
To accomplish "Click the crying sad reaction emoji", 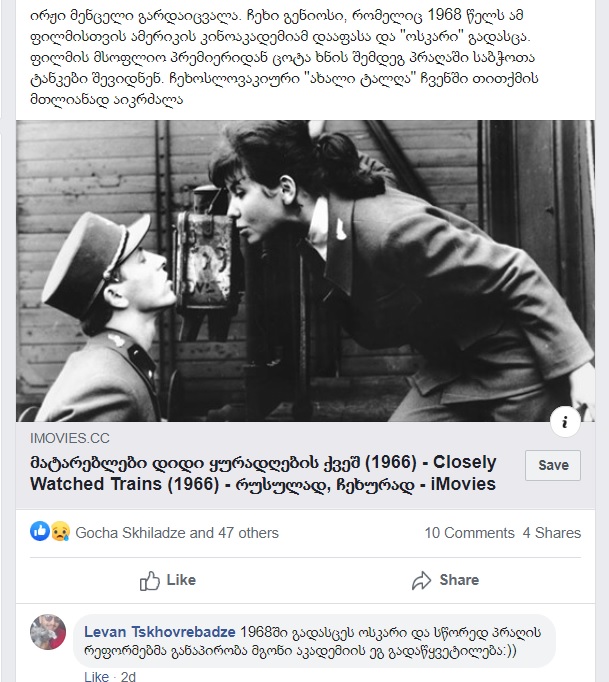I will (60, 532).
